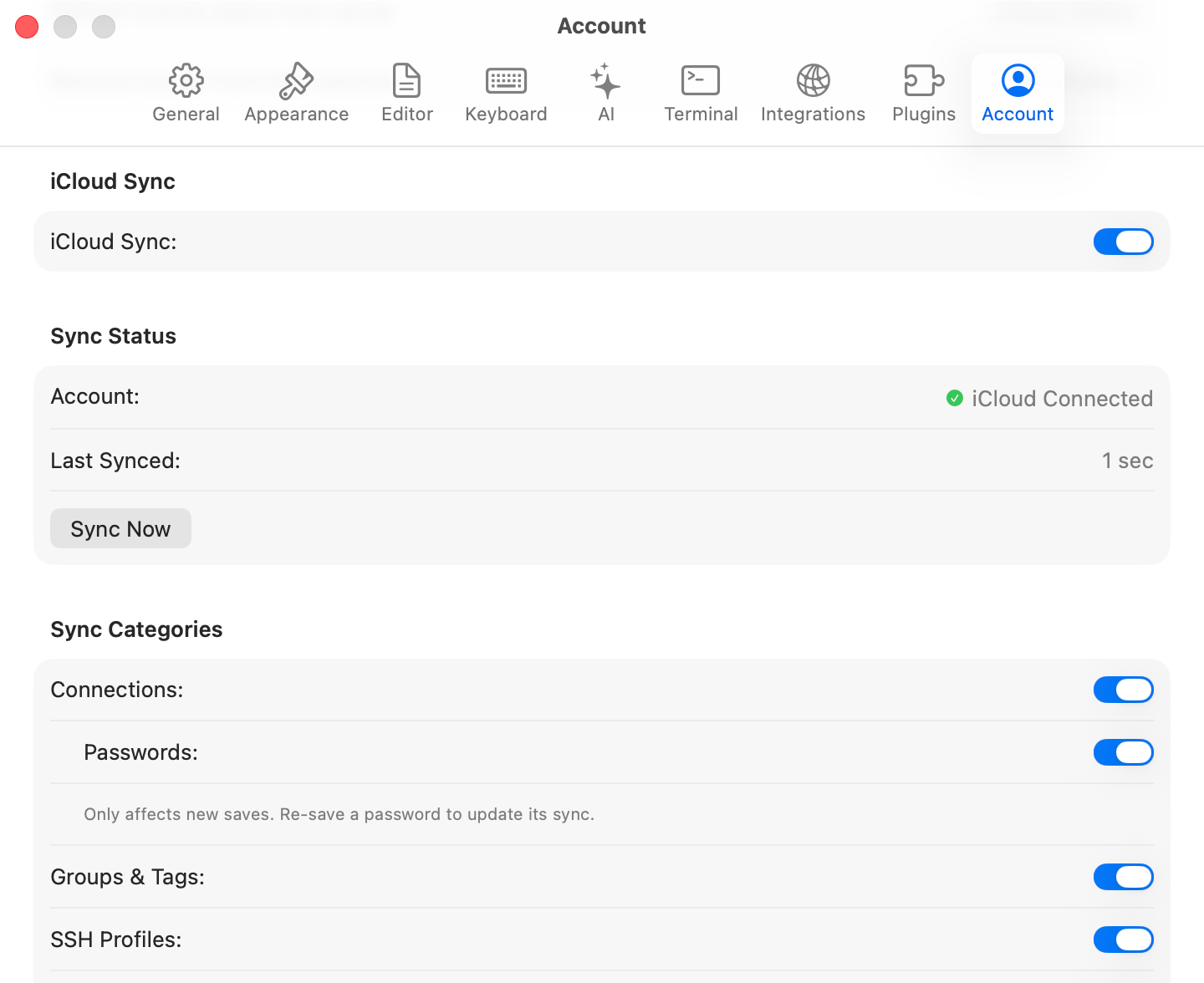
Task: Switch off Groups & Tags syncing
Action: coord(1123,877)
